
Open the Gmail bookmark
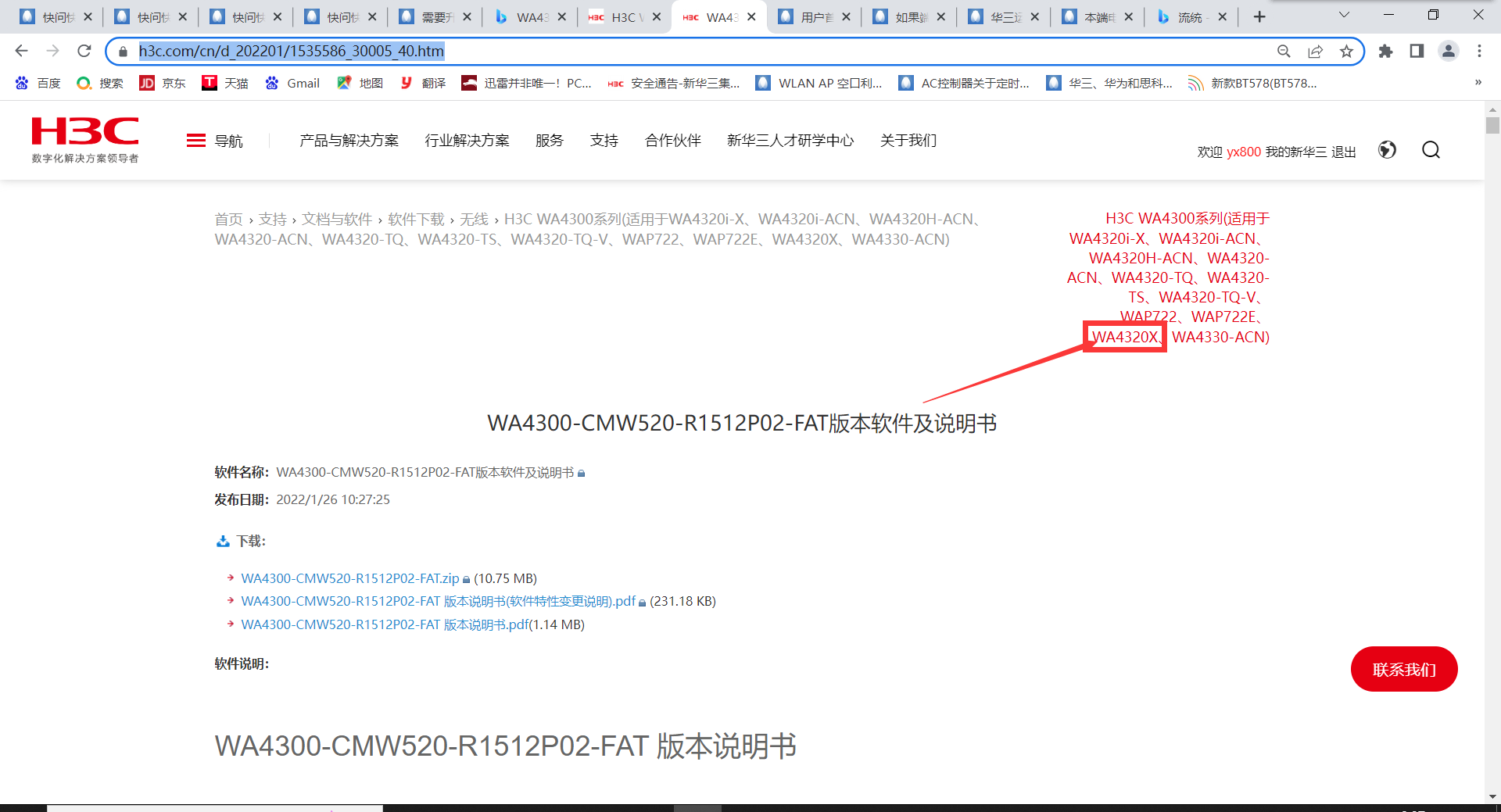293,83
